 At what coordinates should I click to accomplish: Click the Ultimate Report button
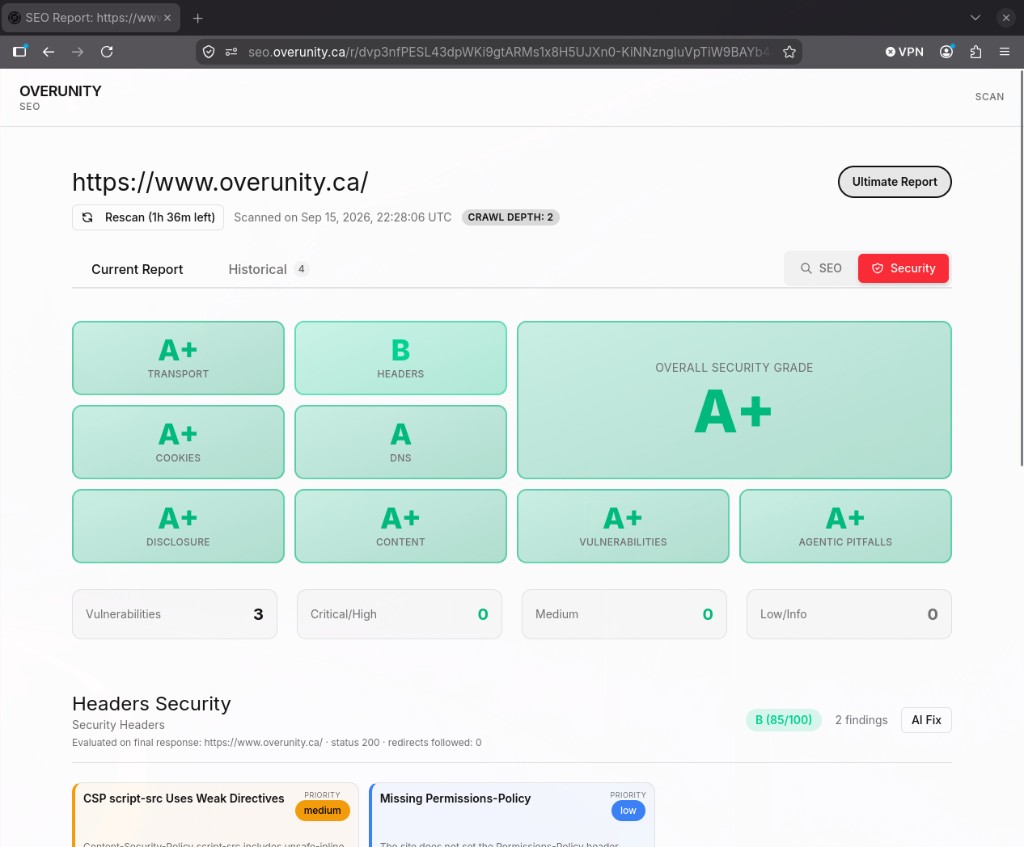894,182
